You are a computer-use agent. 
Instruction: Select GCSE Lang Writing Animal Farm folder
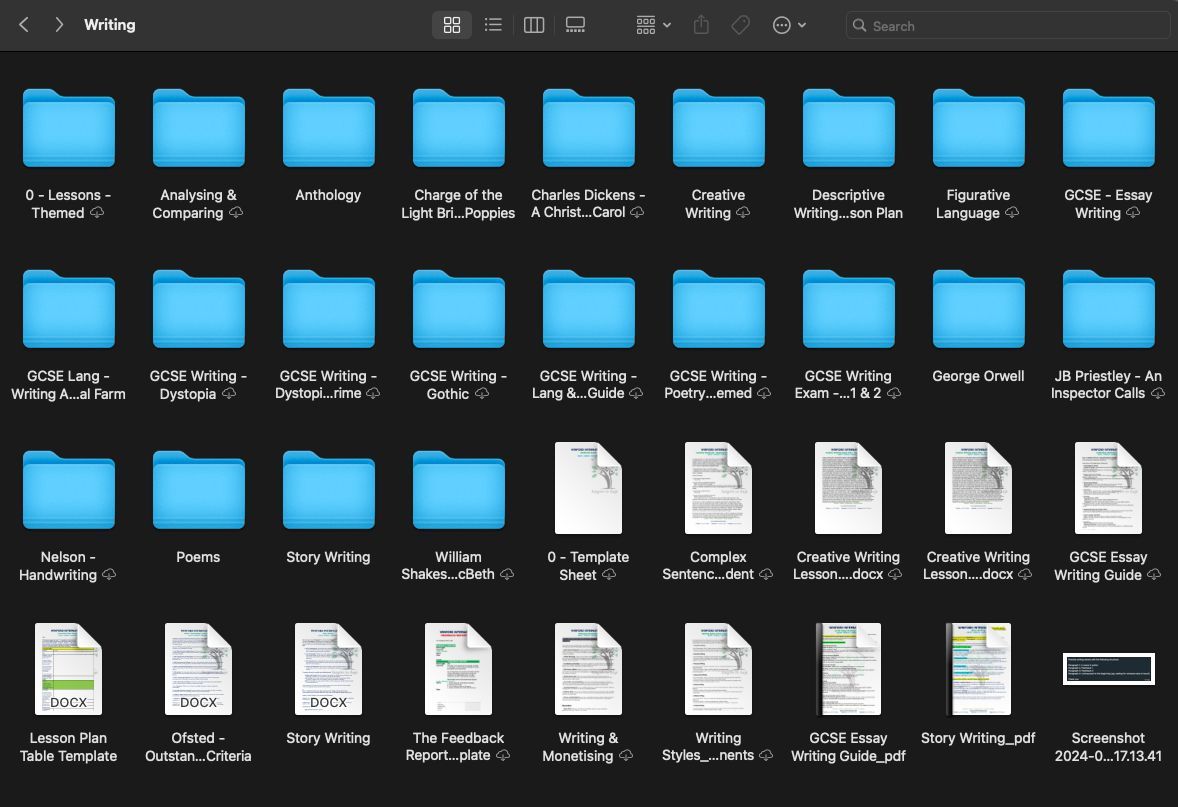point(68,309)
